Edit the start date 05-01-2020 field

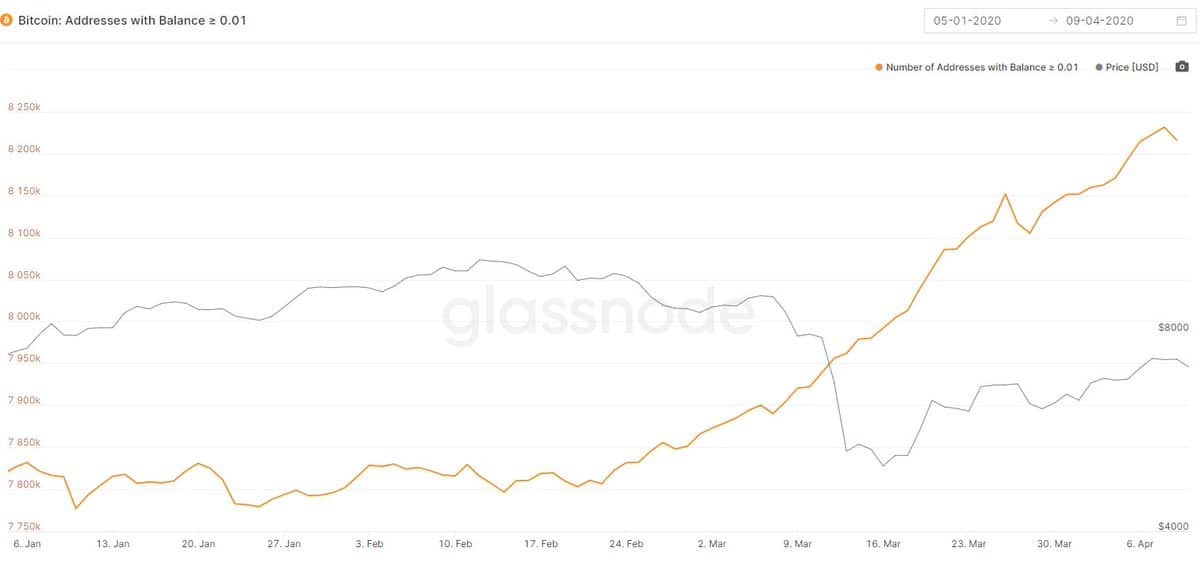967,20
